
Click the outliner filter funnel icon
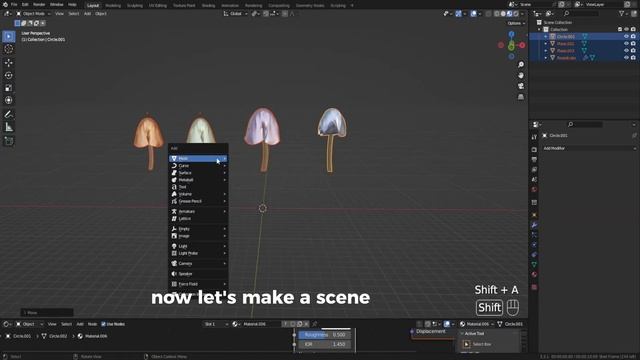622,13
